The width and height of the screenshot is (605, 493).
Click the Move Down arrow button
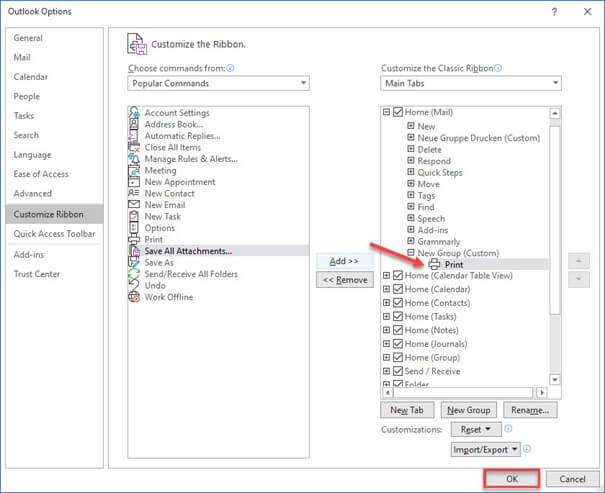tap(578, 279)
